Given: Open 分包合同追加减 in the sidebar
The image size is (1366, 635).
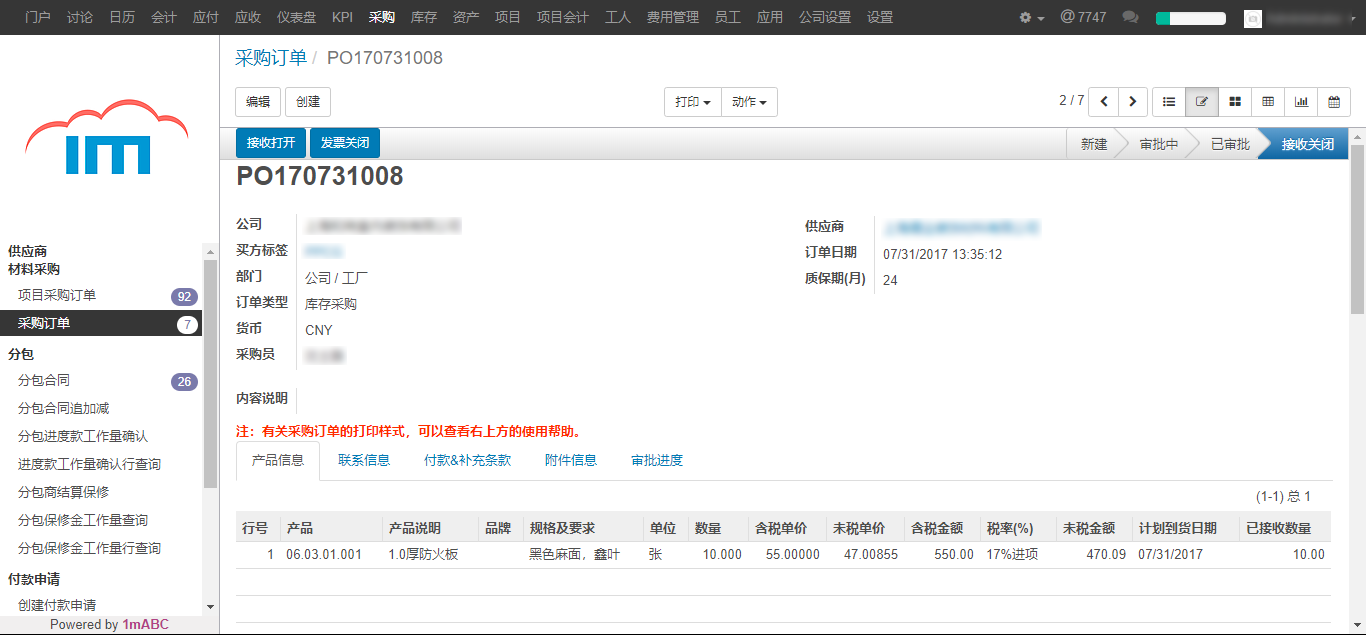Looking at the screenshot, I should (x=63, y=409).
